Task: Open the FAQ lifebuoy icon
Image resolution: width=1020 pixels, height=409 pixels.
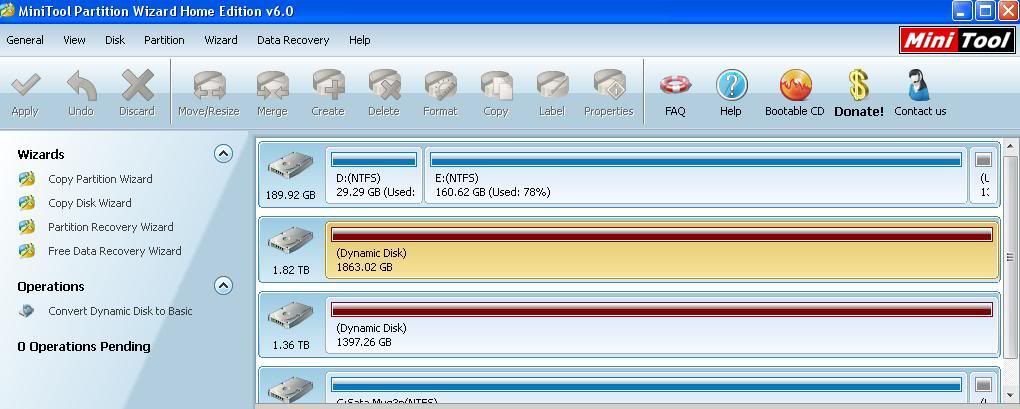Action: click(x=675, y=85)
